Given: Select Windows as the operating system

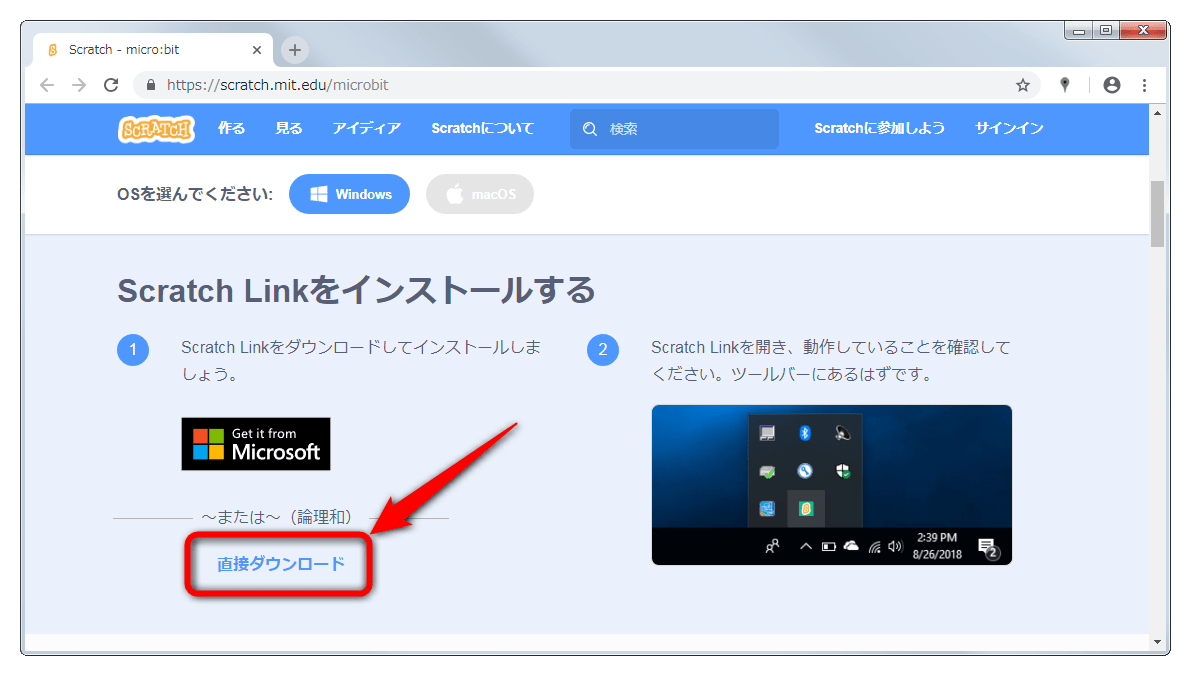Looking at the screenshot, I should tap(349, 194).
